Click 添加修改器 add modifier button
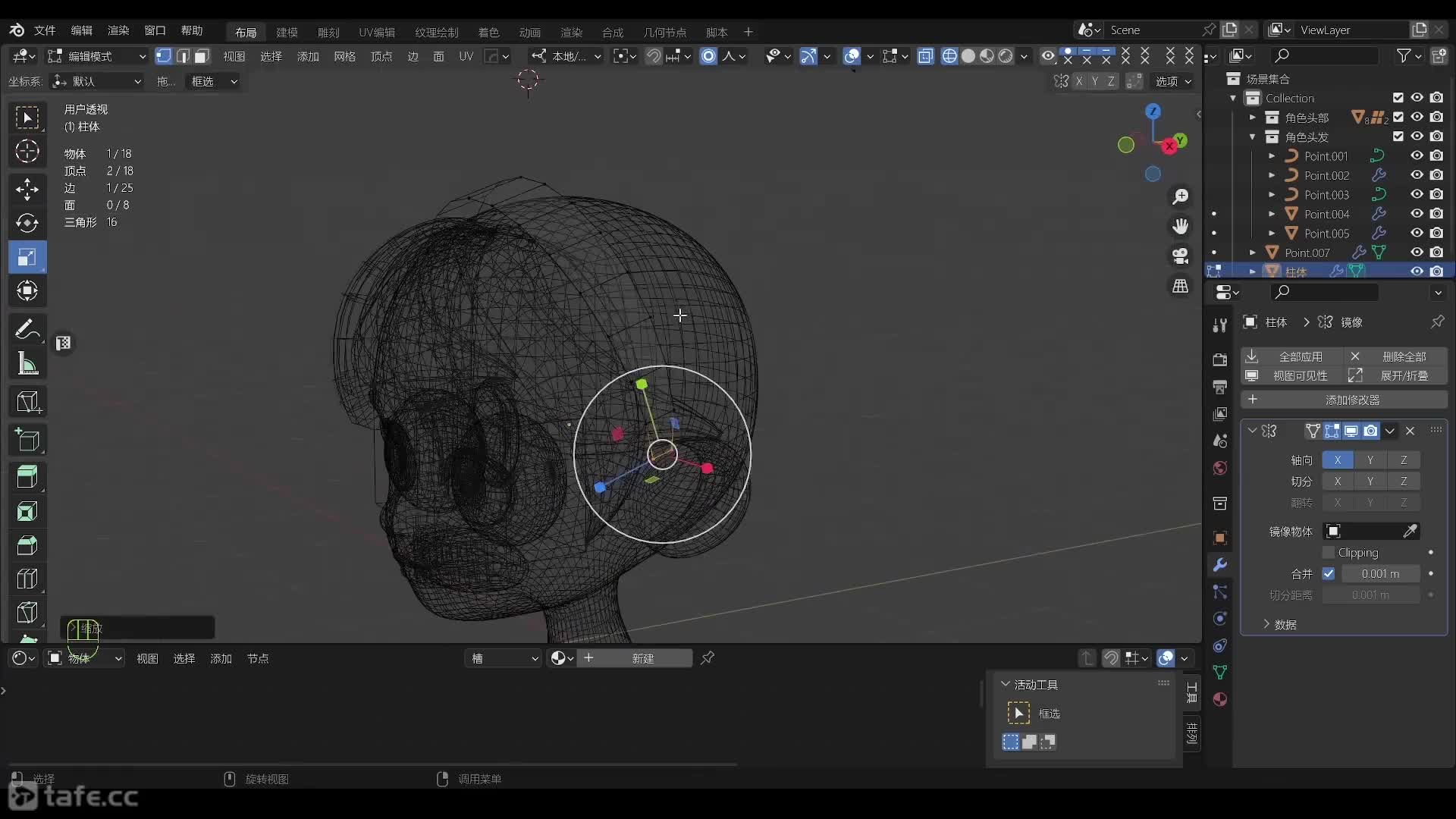Image resolution: width=1456 pixels, height=819 pixels. [x=1345, y=400]
